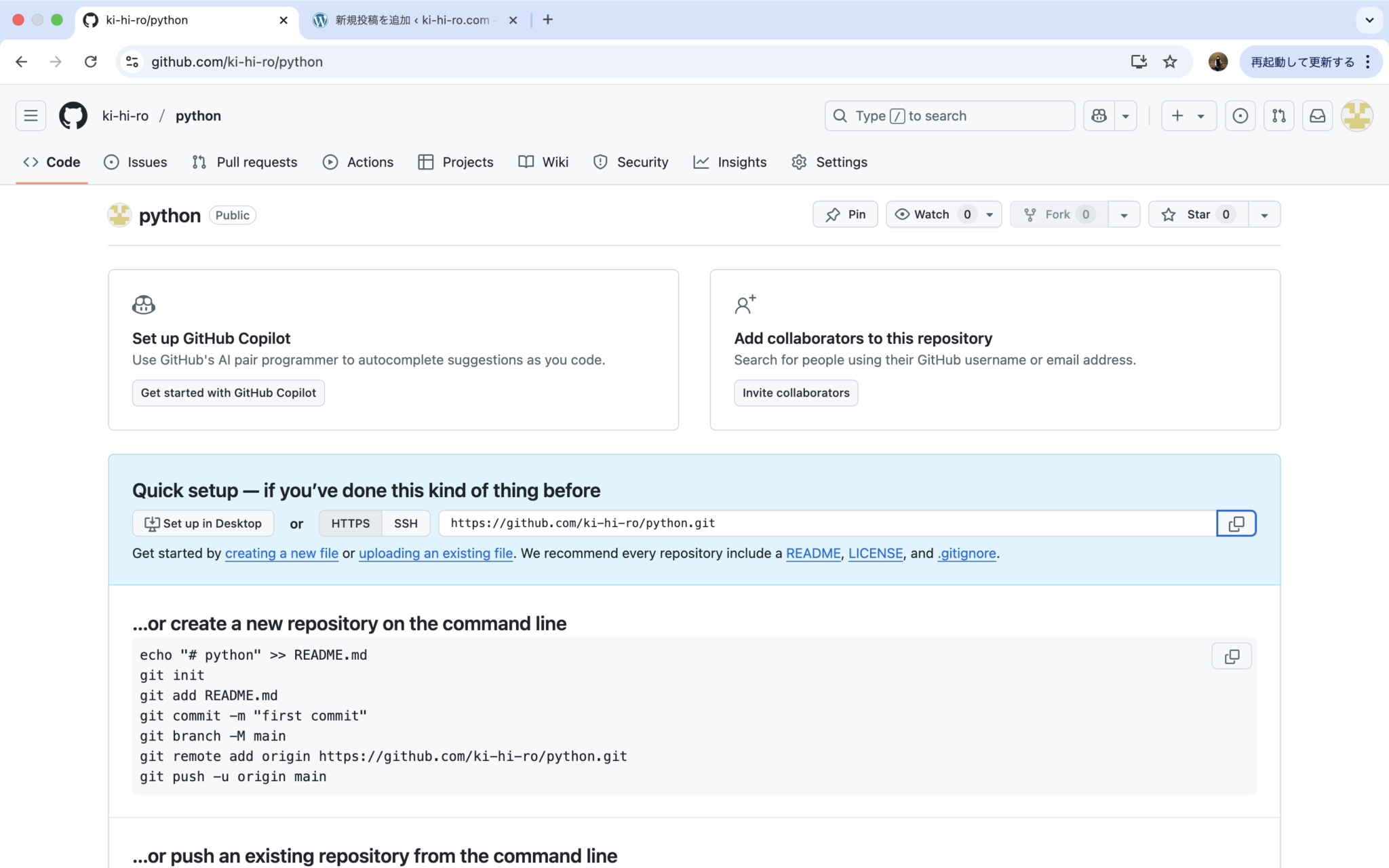
Task: Copy the command line setup snippet
Action: [1231, 656]
